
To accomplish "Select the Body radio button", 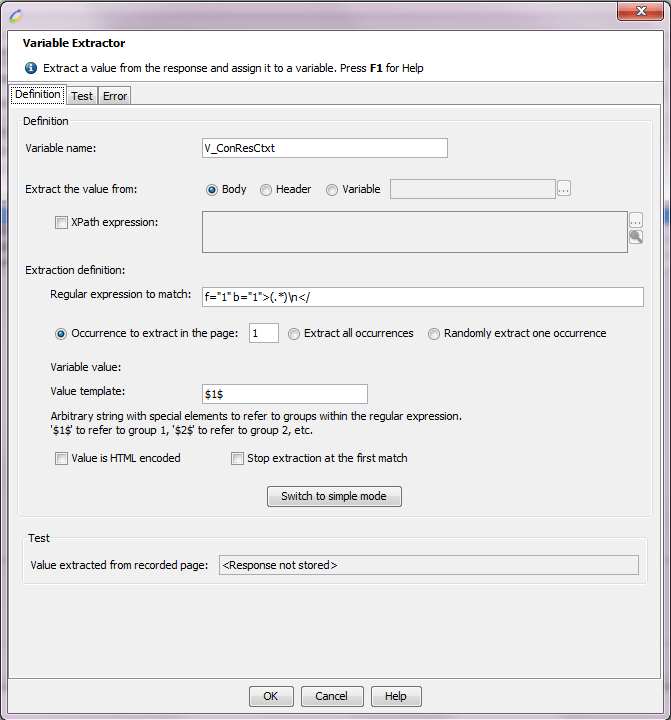I will pos(212,190).
